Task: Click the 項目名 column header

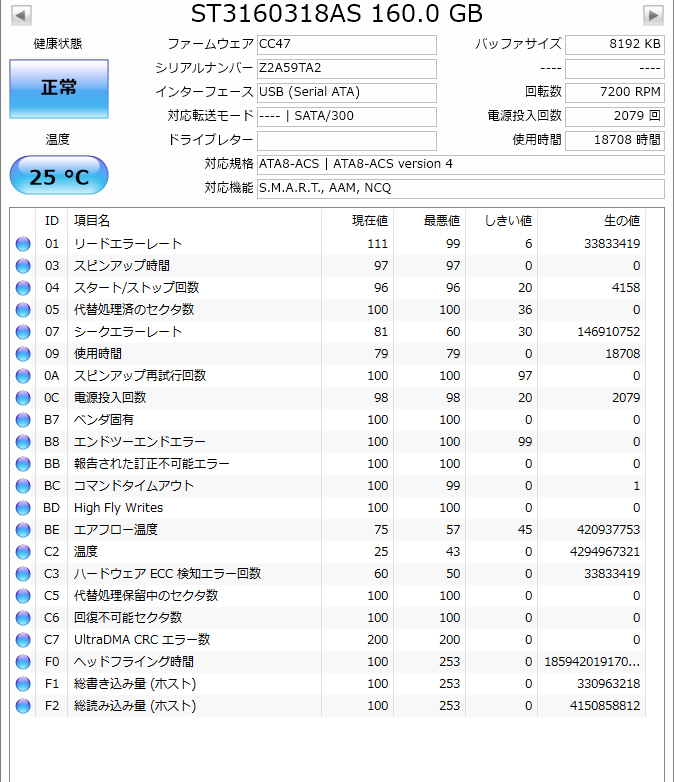Action: click(195, 220)
